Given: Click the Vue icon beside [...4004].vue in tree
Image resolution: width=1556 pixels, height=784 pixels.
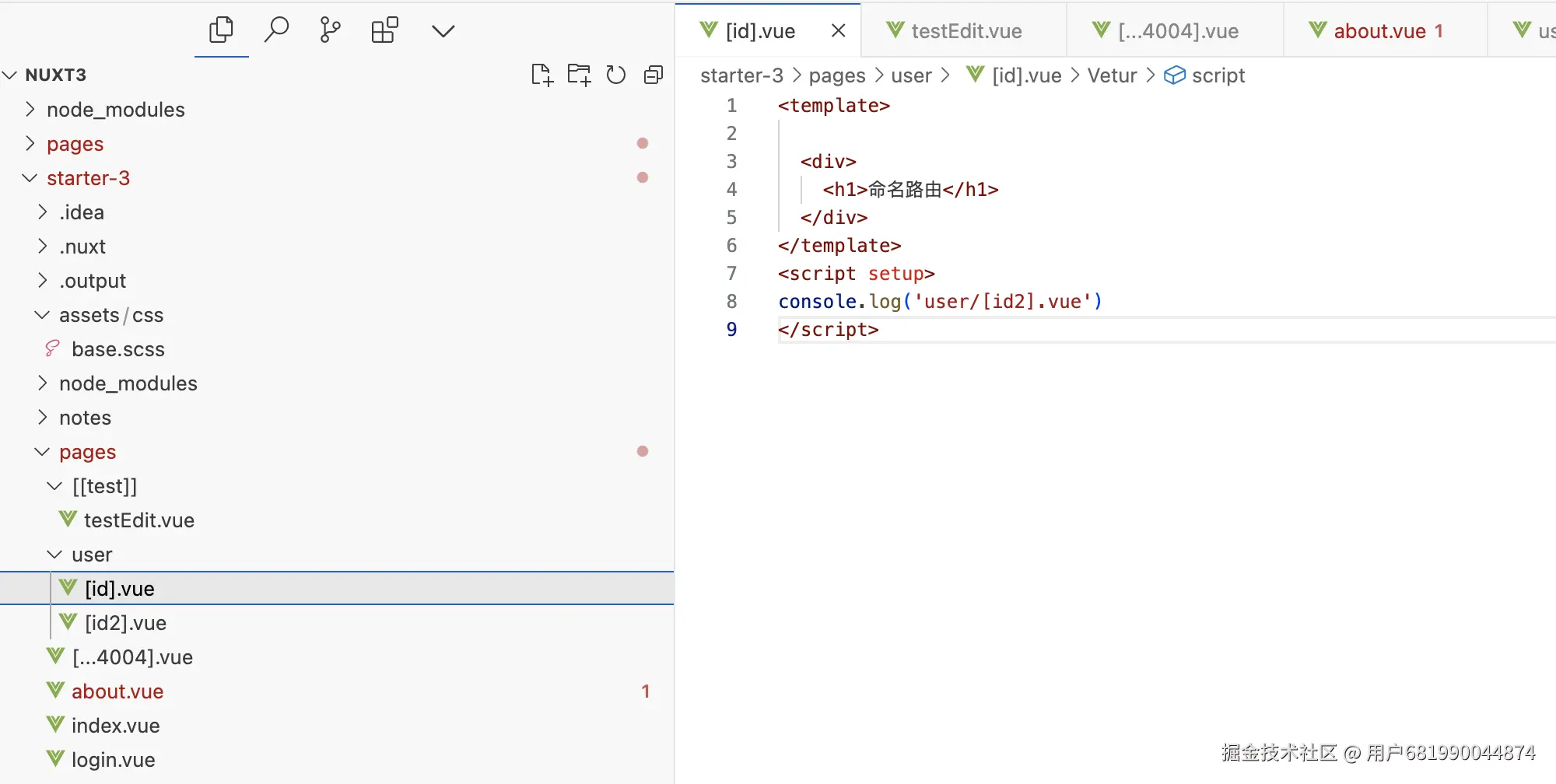Looking at the screenshot, I should coord(55,656).
